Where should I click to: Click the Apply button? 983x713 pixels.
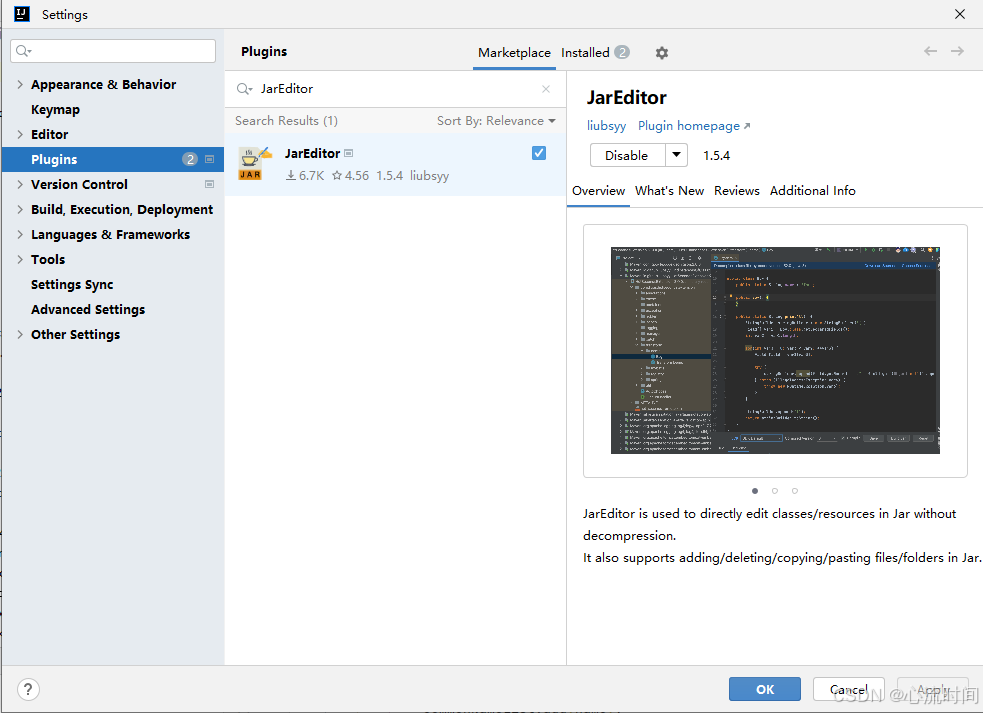933,689
